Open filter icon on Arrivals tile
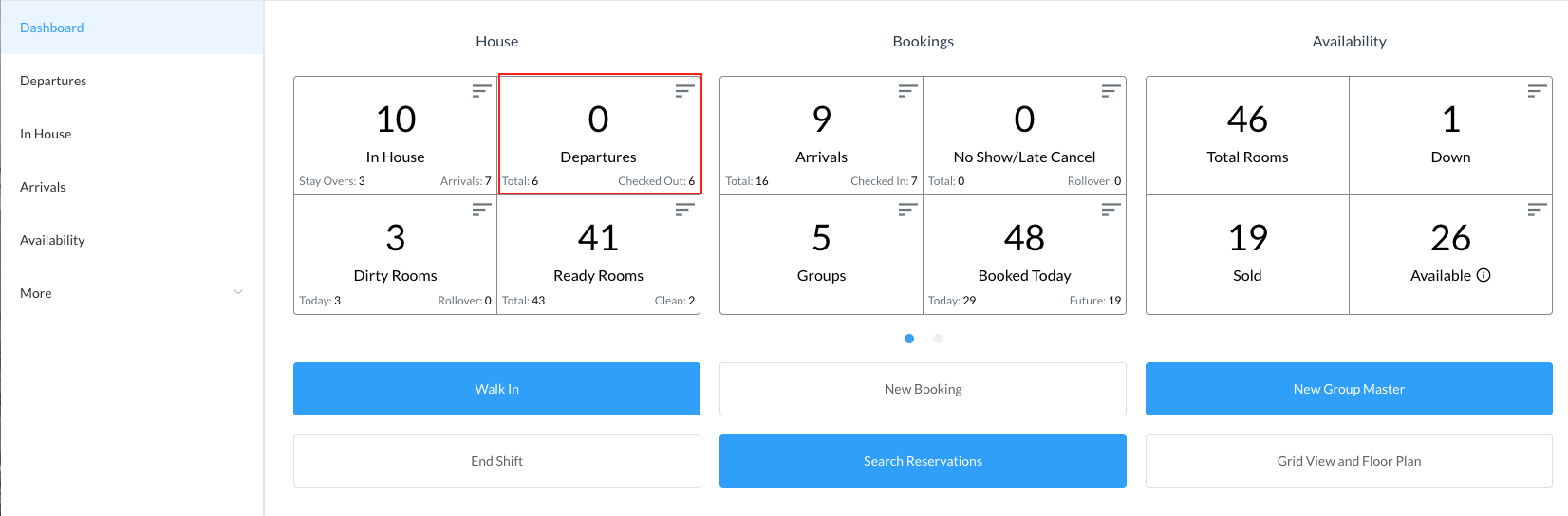1568x516 pixels. (x=907, y=91)
